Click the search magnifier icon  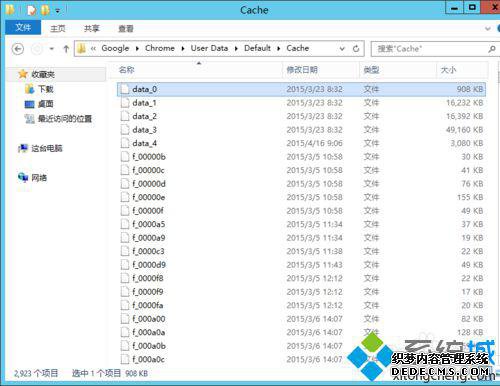point(491,49)
